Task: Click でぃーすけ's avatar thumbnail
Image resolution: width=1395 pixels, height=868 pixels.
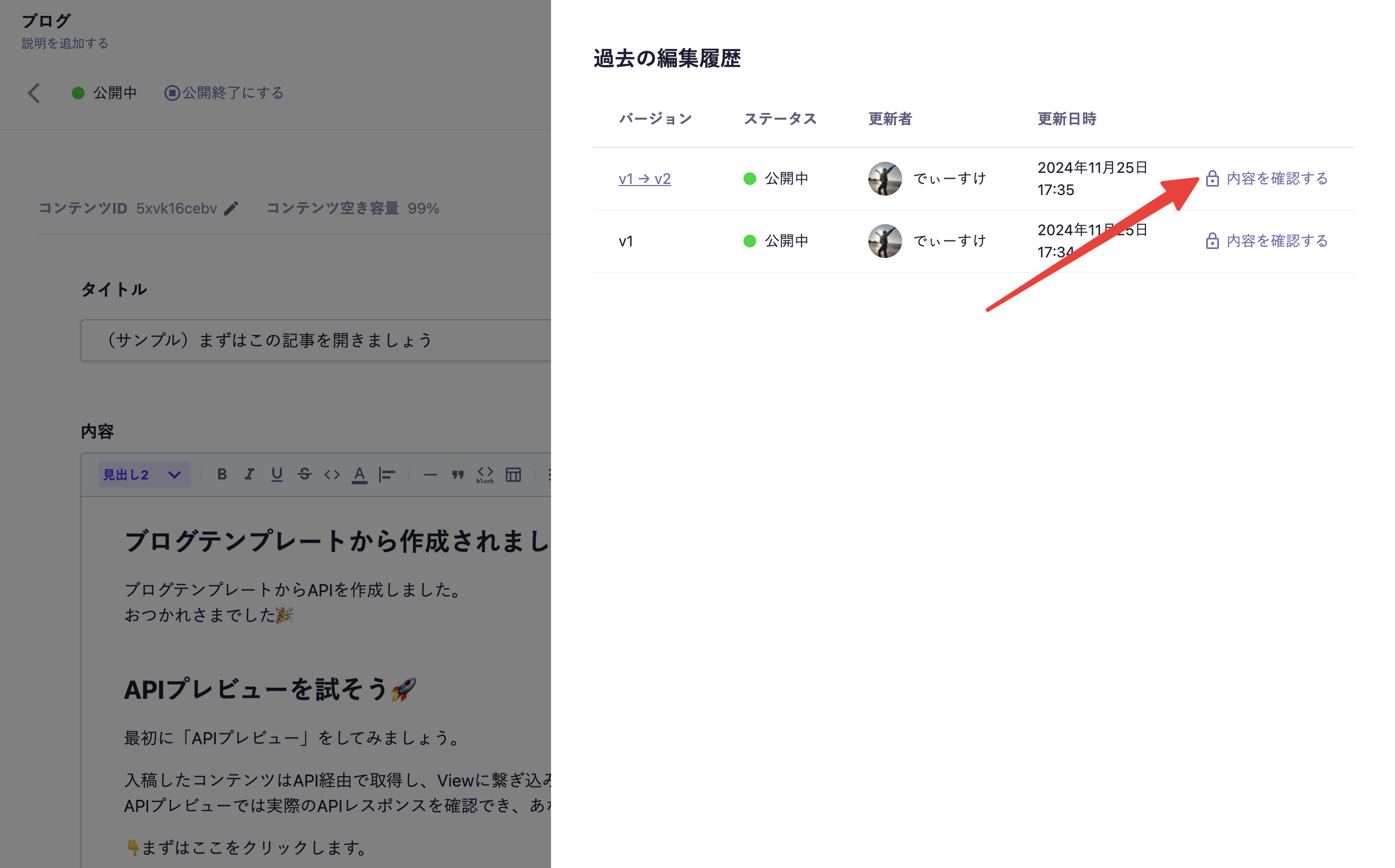Action: pyautogui.click(x=885, y=179)
